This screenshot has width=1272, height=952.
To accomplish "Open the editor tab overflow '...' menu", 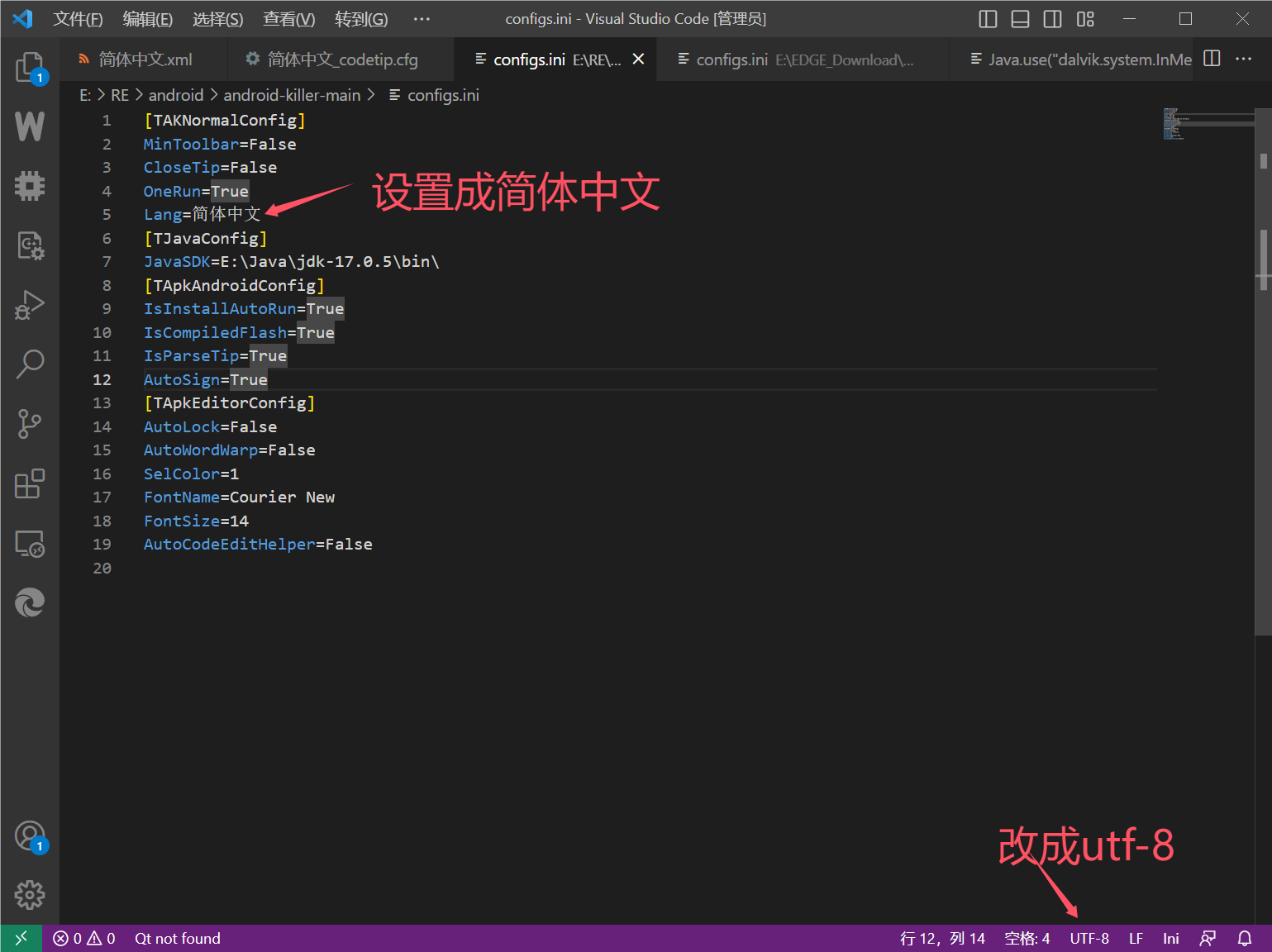I will (1244, 59).
